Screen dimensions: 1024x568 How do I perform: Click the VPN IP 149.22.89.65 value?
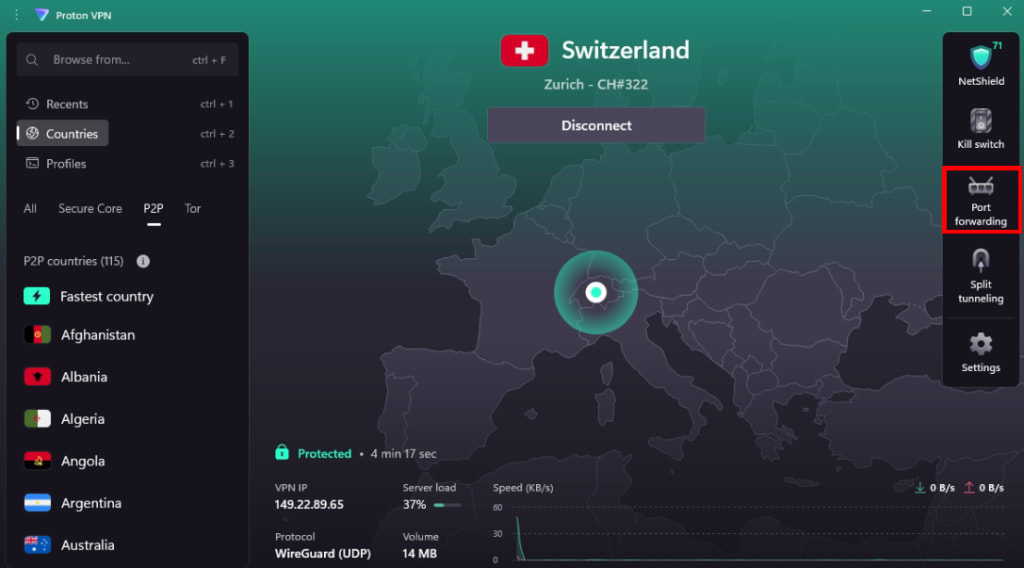(309, 505)
